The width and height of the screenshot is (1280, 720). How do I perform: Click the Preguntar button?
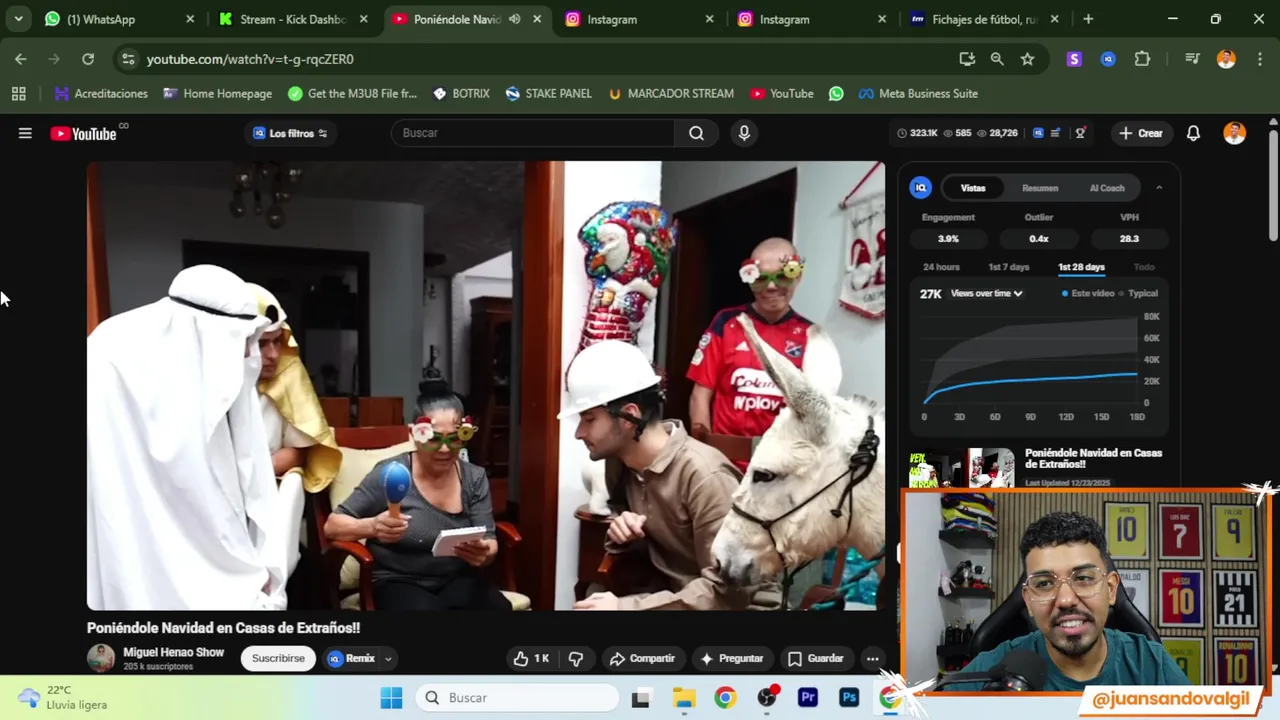pos(732,658)
